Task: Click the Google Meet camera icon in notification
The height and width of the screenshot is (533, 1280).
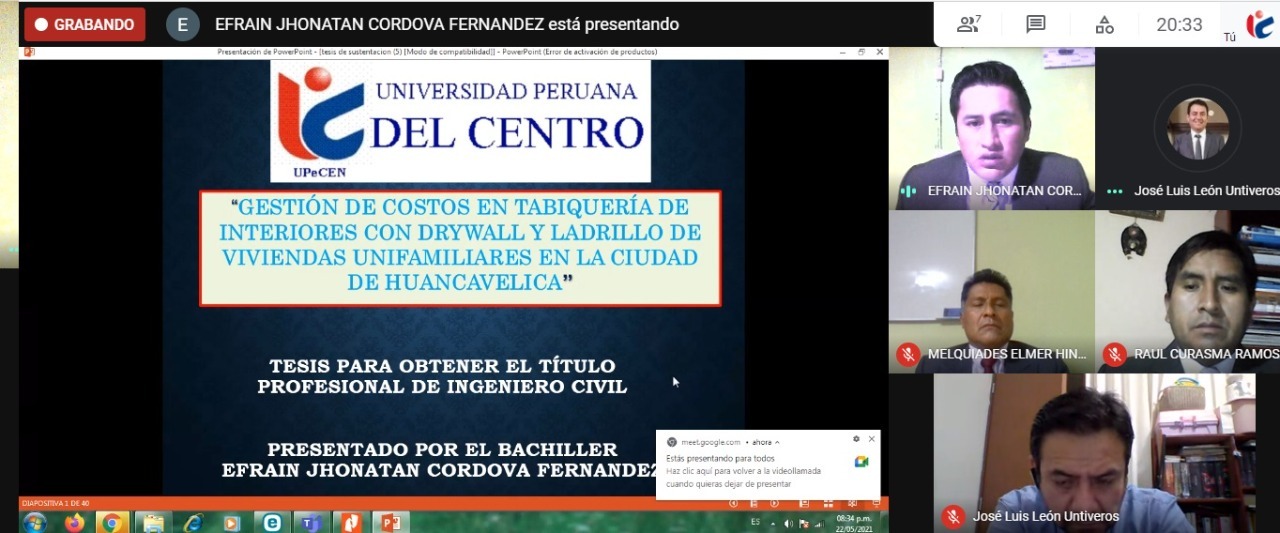Action: [861, 461]
